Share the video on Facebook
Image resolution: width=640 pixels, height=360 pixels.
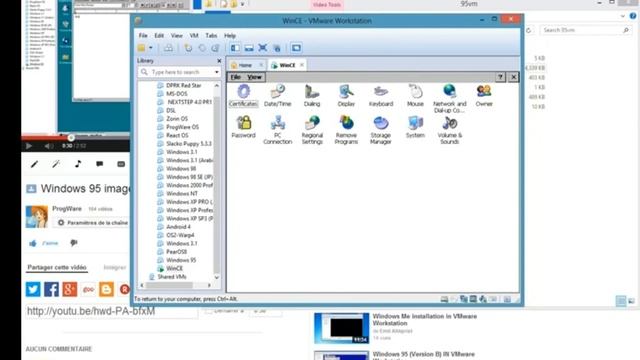point(51,289)
